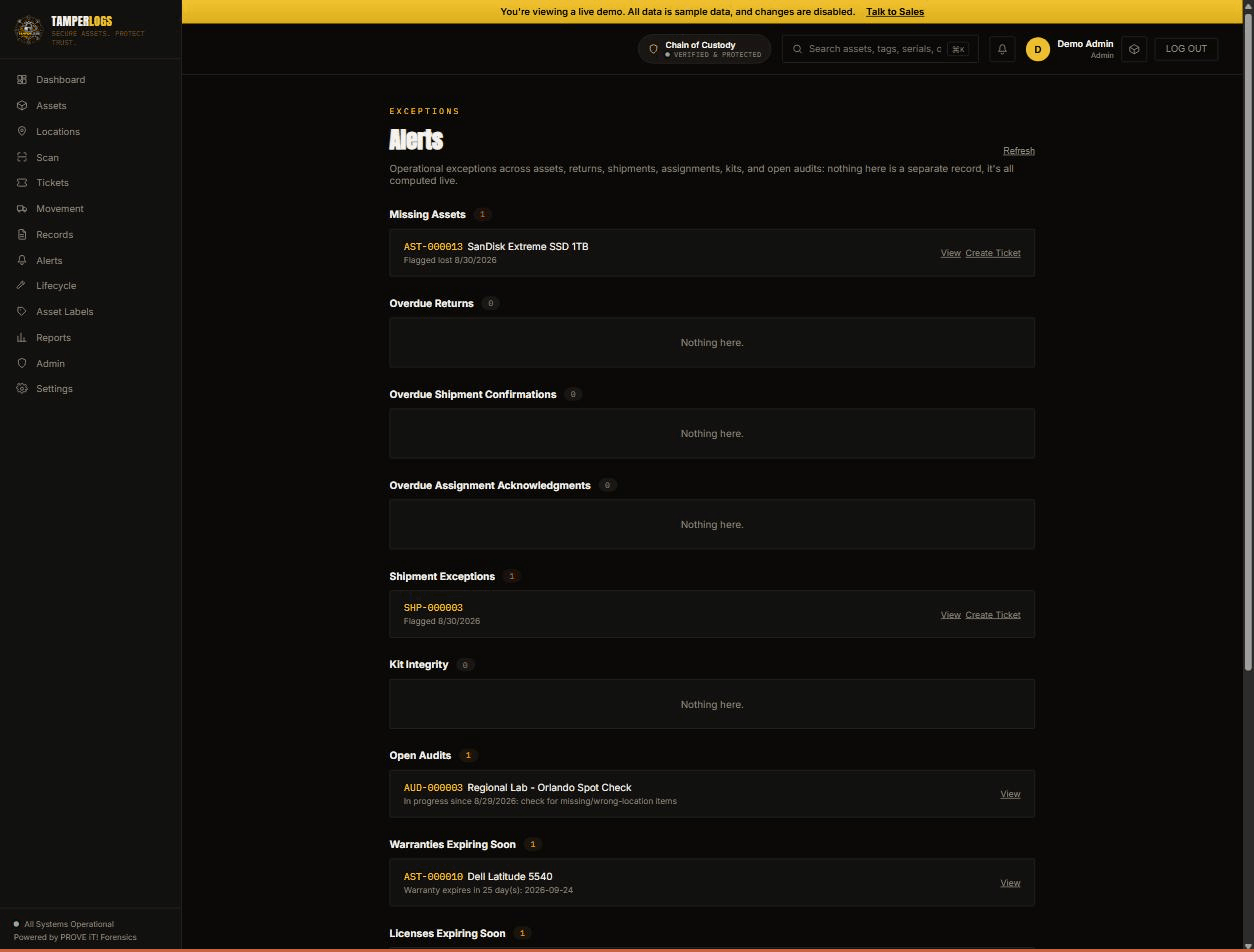Image resolution: width=1254 pixels, height=952 pixels.
Task: Go to Assets page
Action: [51, 105]
